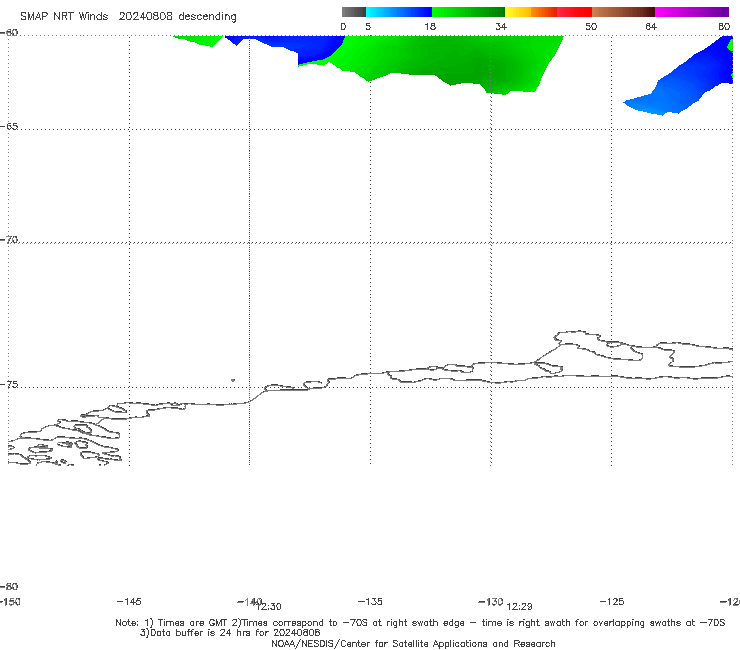Image resolution: width=740 pixels, height=650 pixels.
Task: Click the NOAA/NESDIS credit line
Action: click(x=413, y=644)
